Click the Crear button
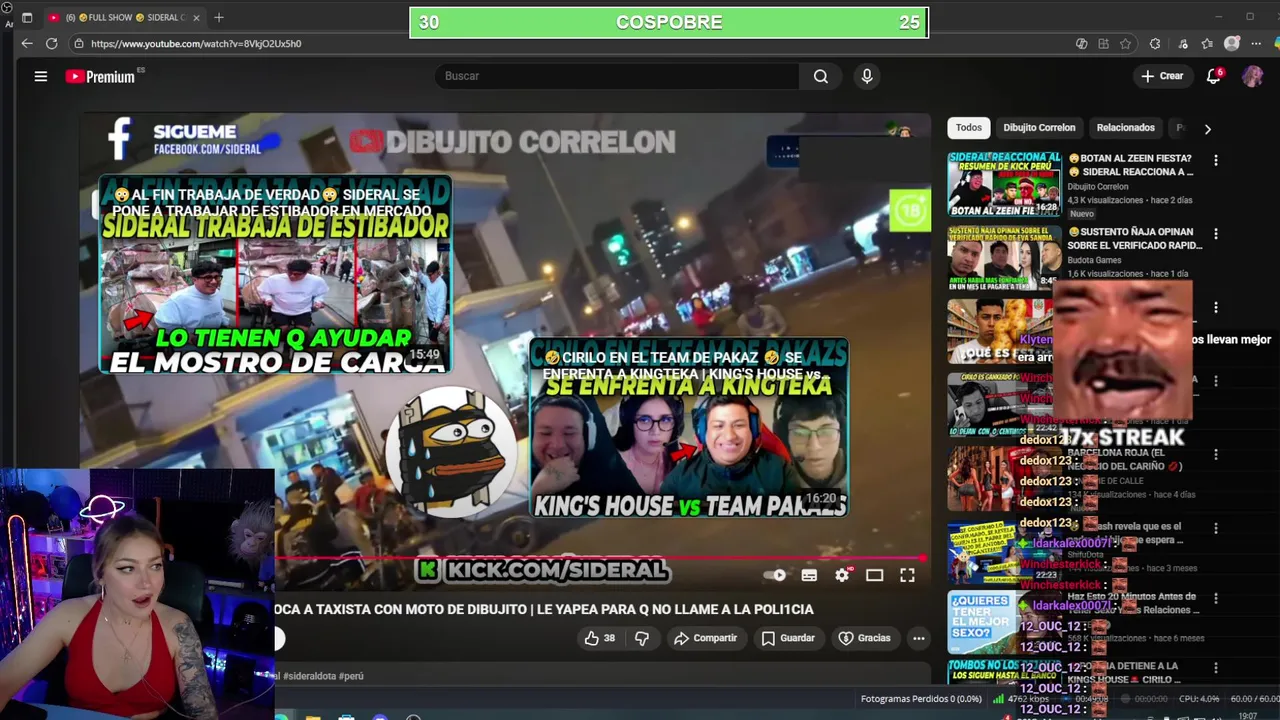Image resolution: width=1280 pixels, height=720 pixels. point(1162,76)
